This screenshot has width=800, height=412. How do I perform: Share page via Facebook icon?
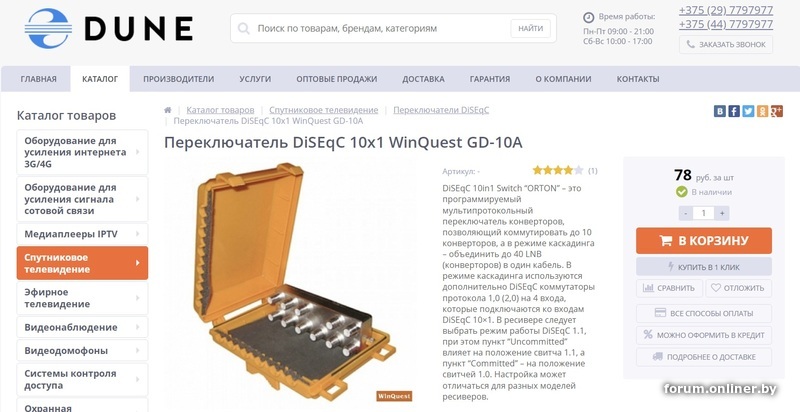pyautogui.click(x=734, y=111)
